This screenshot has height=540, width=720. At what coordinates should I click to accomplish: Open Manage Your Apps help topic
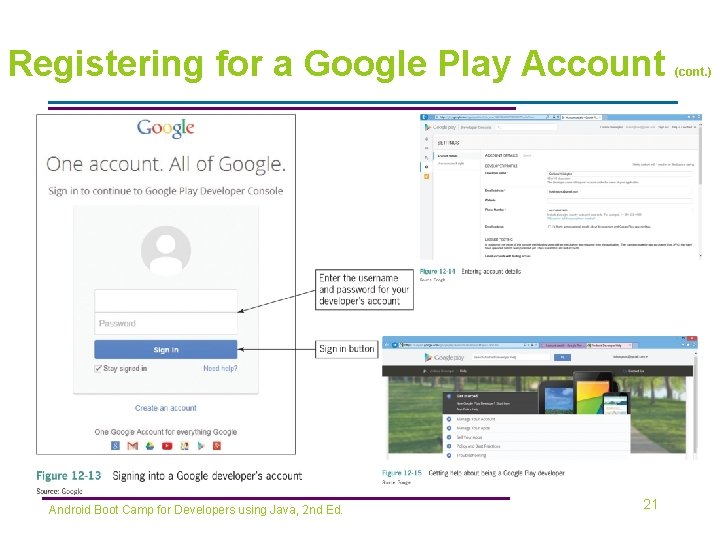[473, 428]
